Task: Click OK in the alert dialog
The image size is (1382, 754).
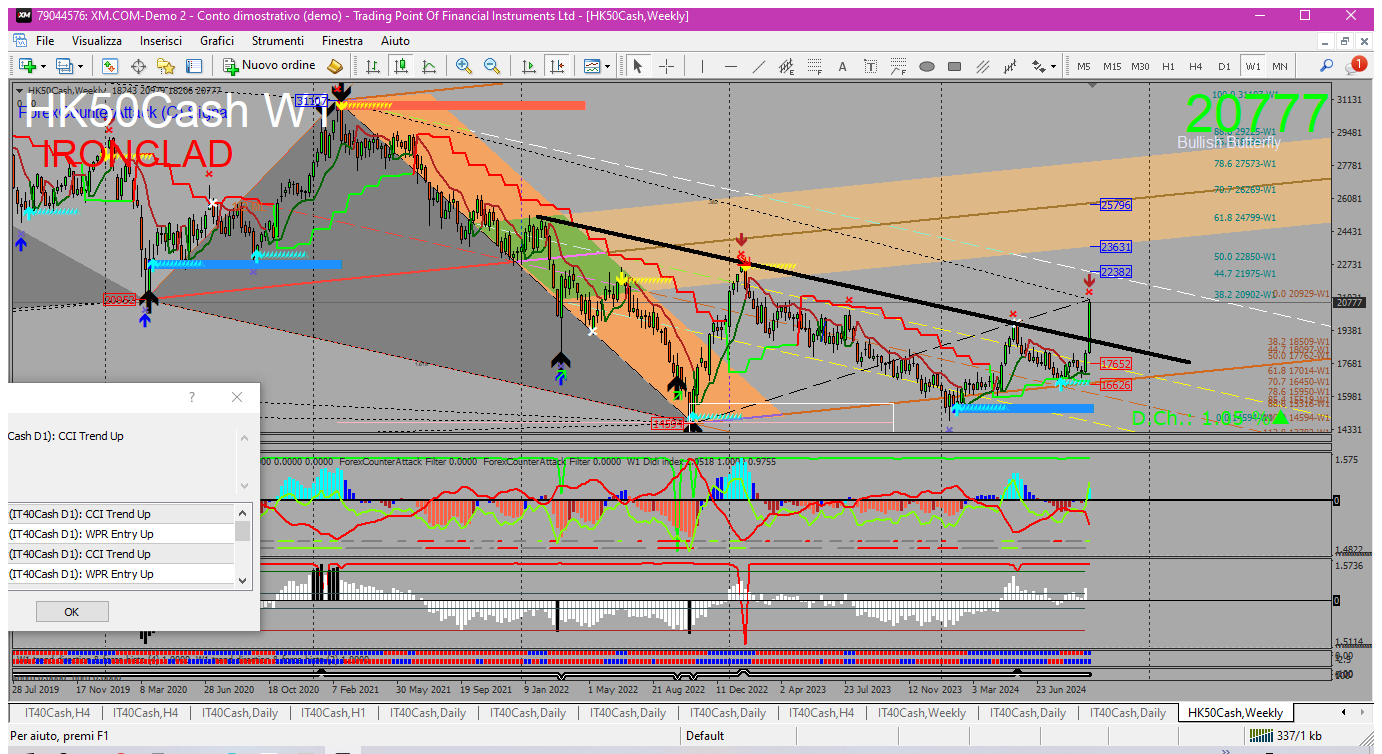Action: [x=71, y=611]
